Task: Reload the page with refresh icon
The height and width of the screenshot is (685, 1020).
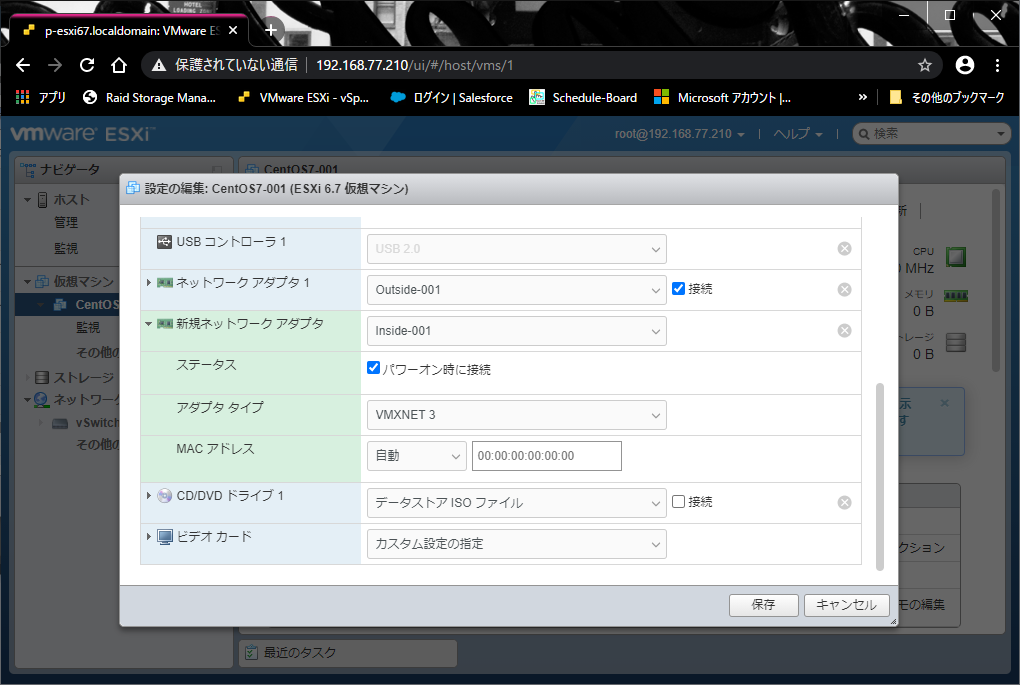Action: [x=87, y=65]
